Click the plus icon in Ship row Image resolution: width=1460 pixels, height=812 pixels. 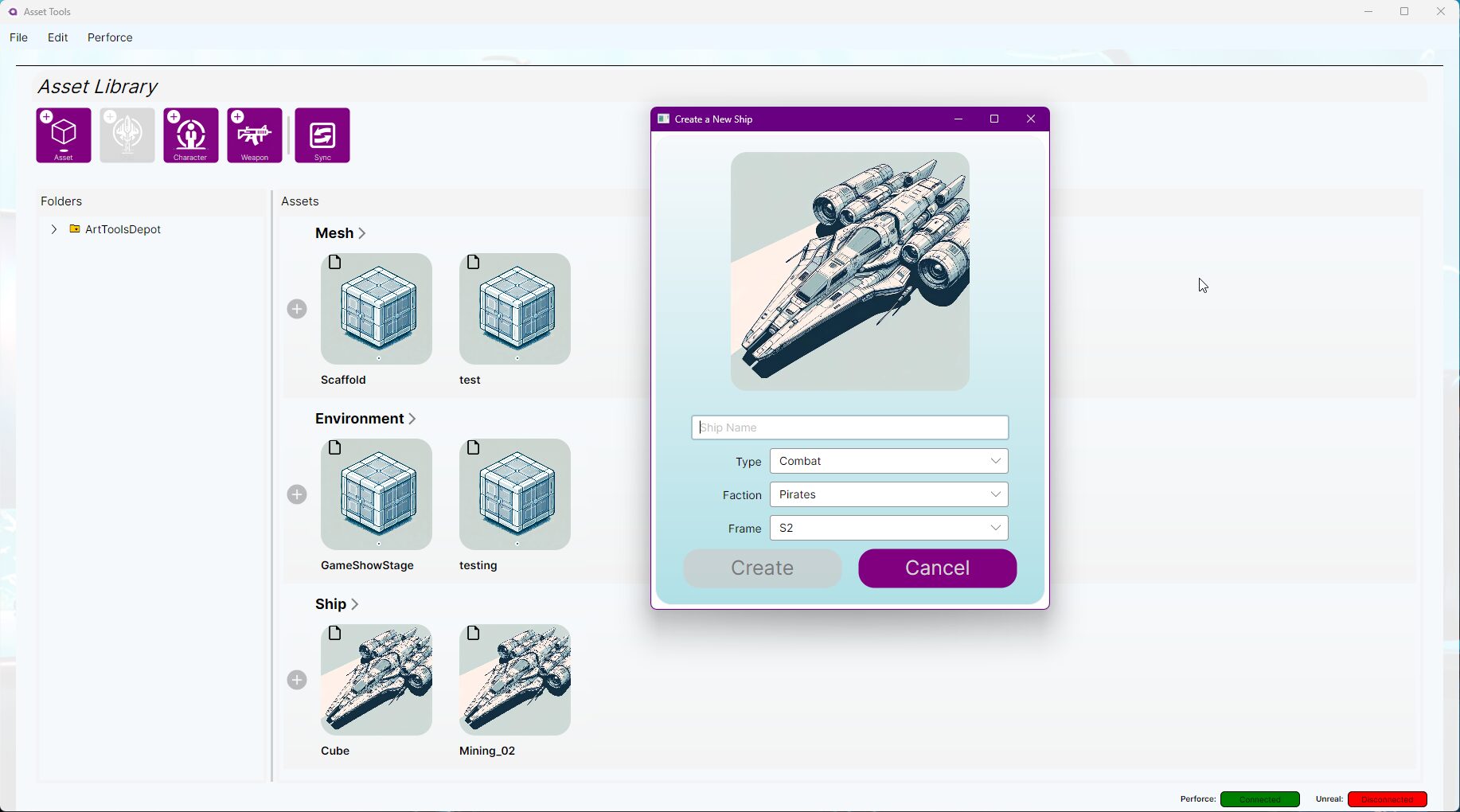point(297,680)
